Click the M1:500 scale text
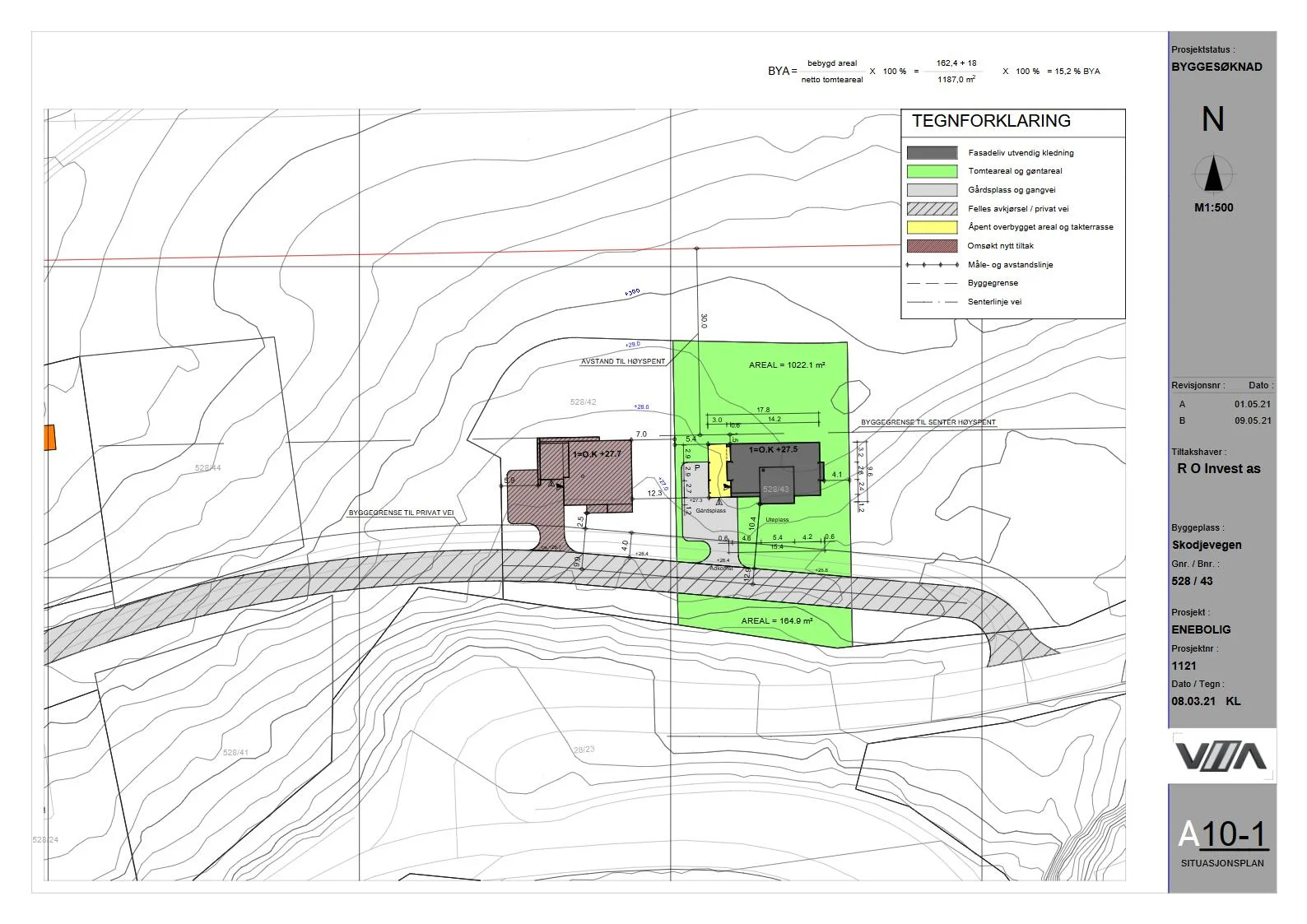The height and width of the screenshot is (924, 1307). 1214,207
